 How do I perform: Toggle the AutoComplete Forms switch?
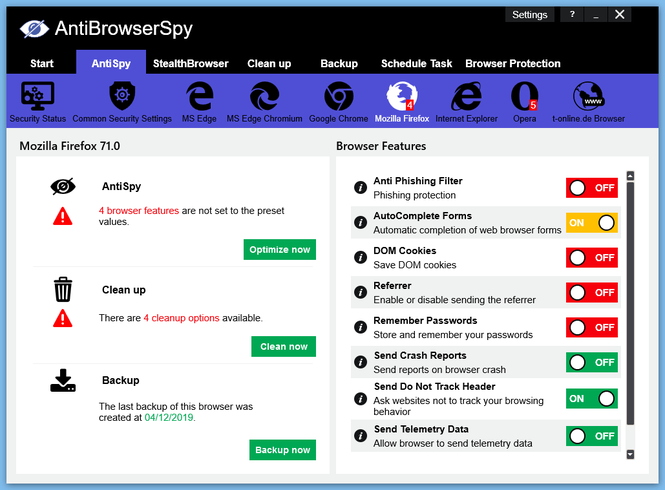[592, 223]
